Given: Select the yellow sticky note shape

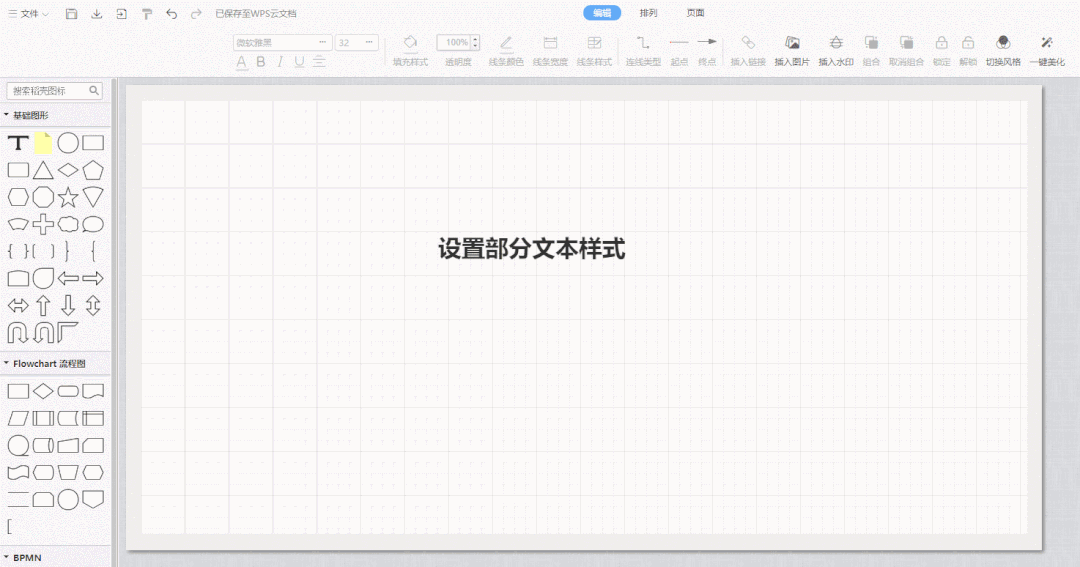Looking at the screenshot, I should [43, 143].
